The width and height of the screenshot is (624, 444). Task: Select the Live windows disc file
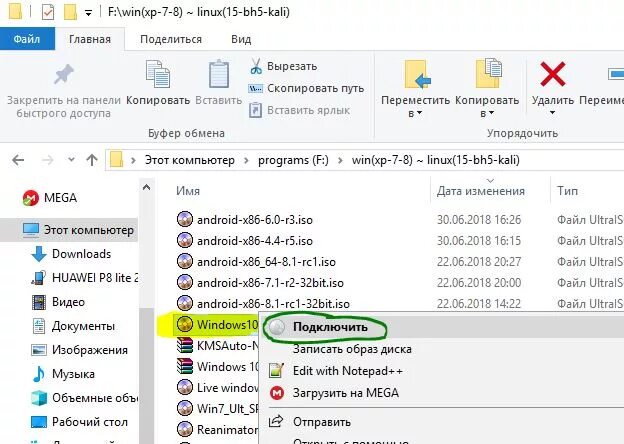tap(217, 388)
